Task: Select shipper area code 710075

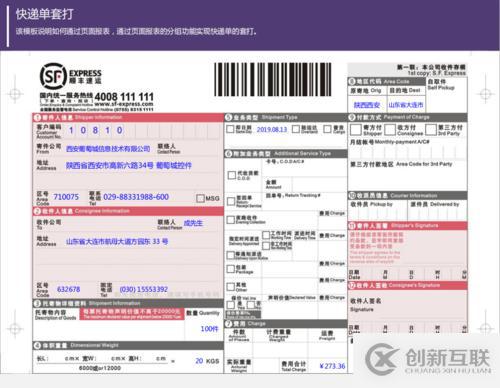Action: (66, 197)
